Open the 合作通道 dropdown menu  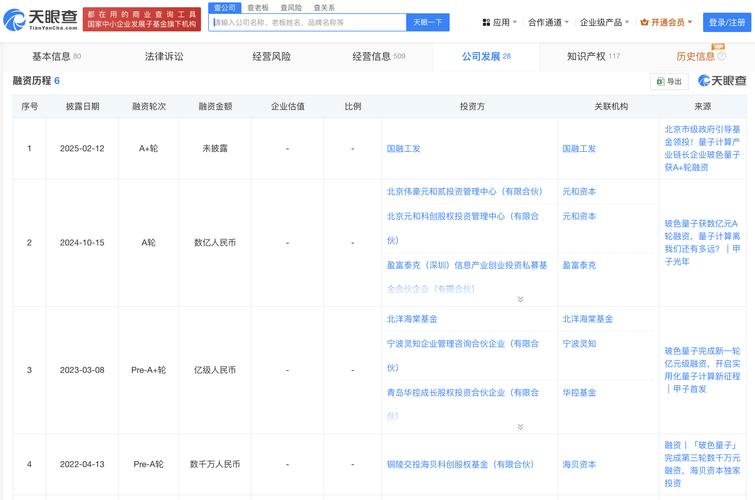[x=548, y=22]
